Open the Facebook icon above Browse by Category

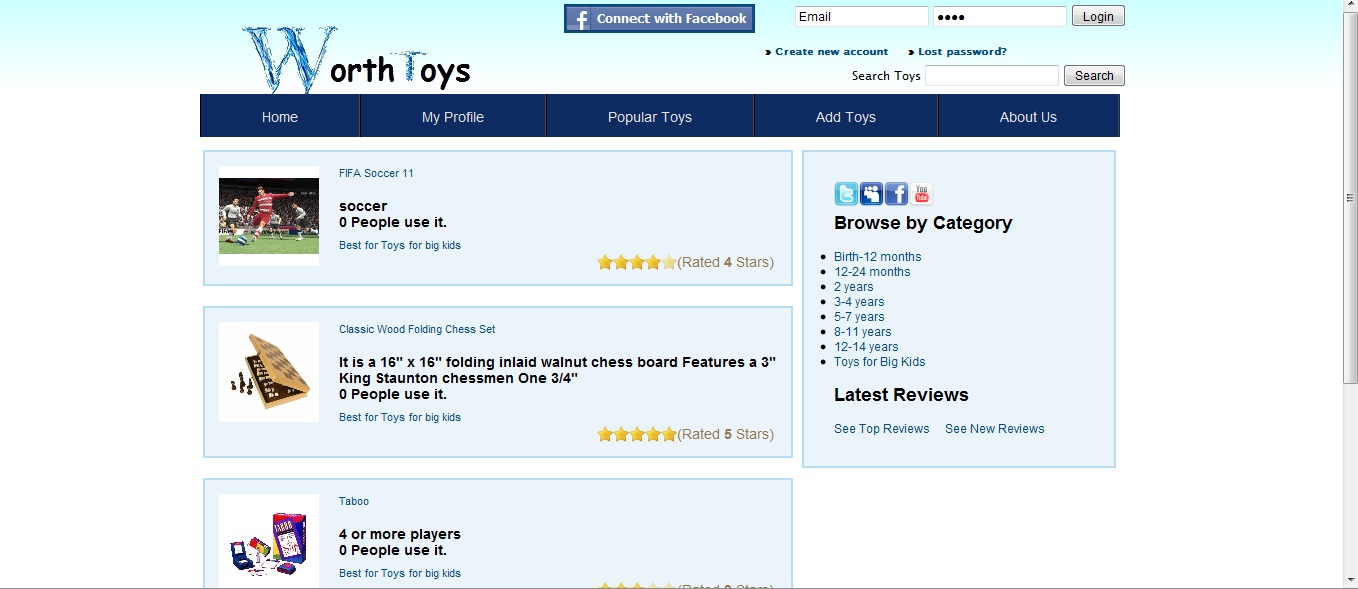click(x=896, y=194)
